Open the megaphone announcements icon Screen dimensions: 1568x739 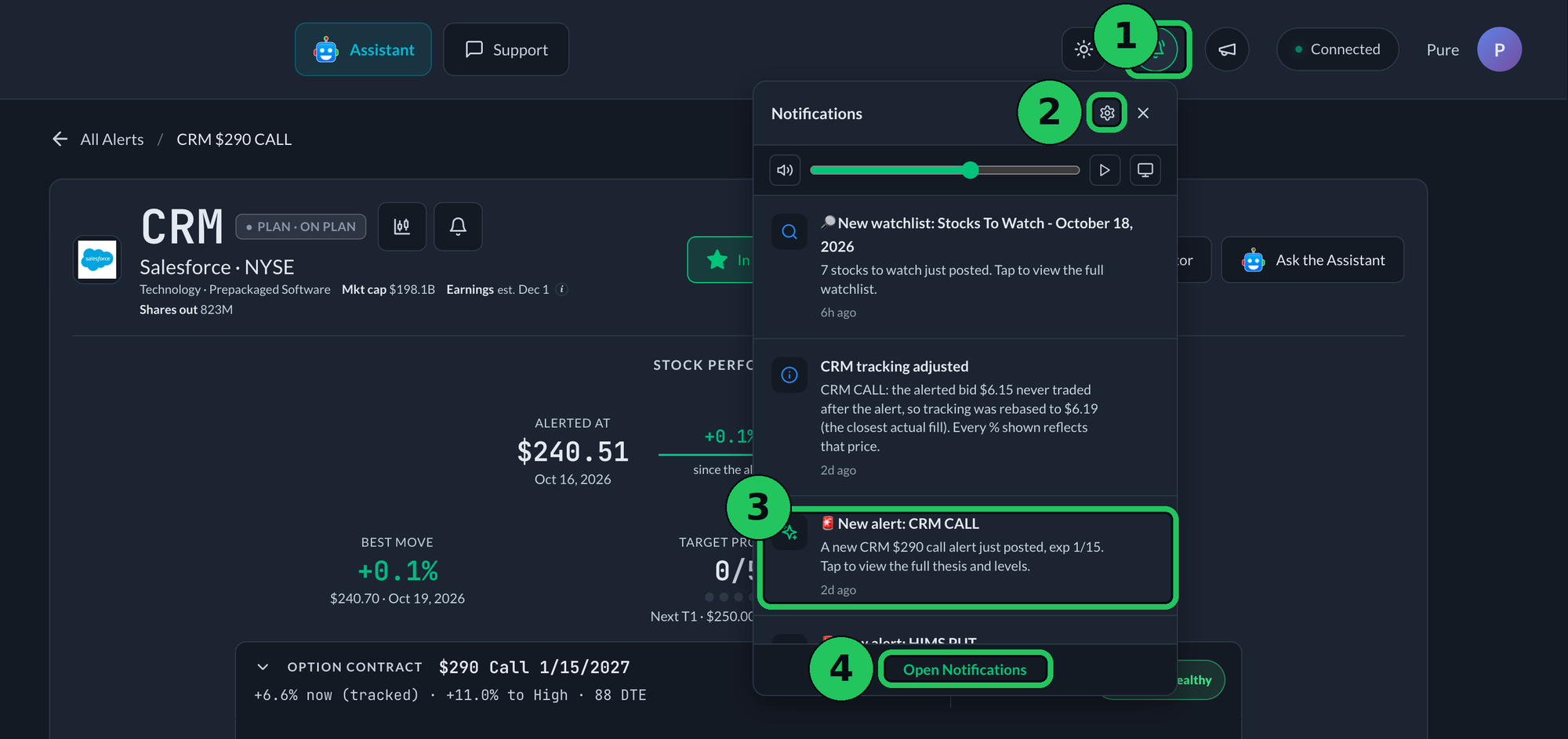[1227, 49]
